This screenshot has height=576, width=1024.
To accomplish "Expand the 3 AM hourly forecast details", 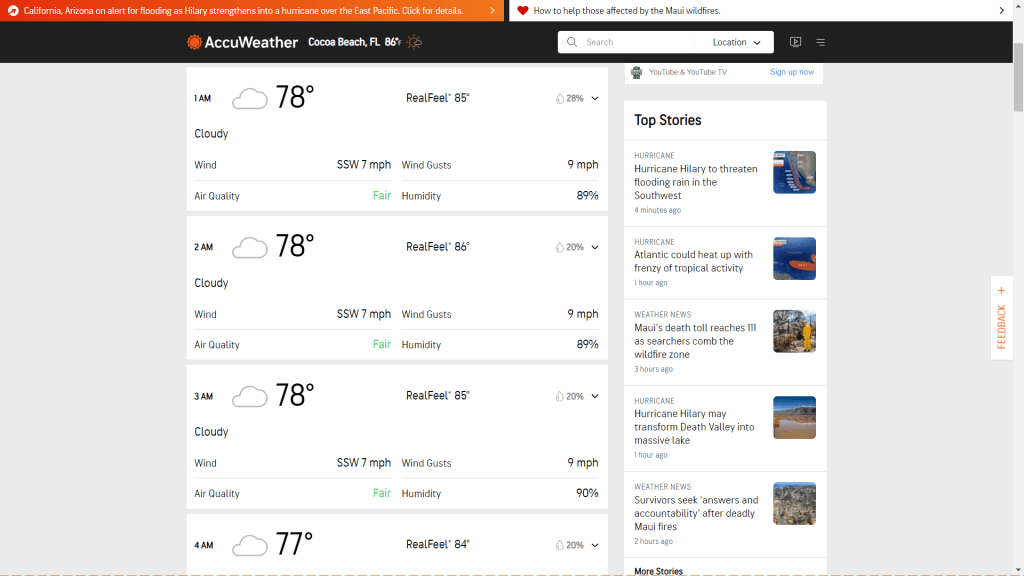I will click(x=594, y=396).
